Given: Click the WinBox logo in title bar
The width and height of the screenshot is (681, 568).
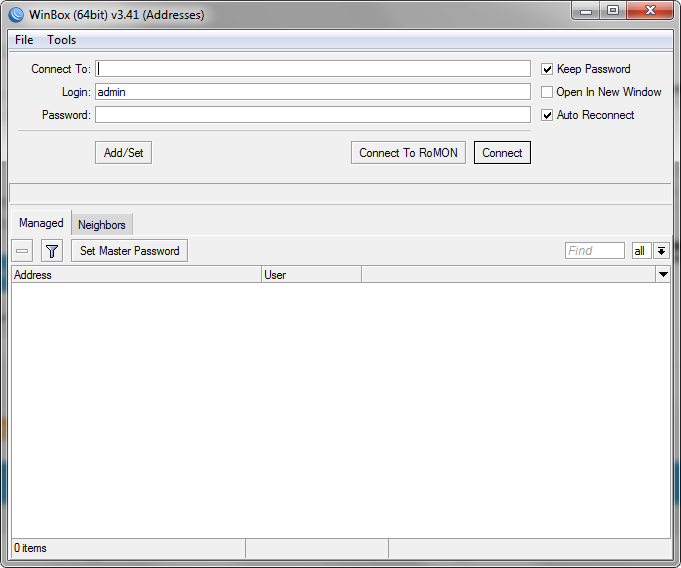Looking at the screenshot, I should click(16, 15).
